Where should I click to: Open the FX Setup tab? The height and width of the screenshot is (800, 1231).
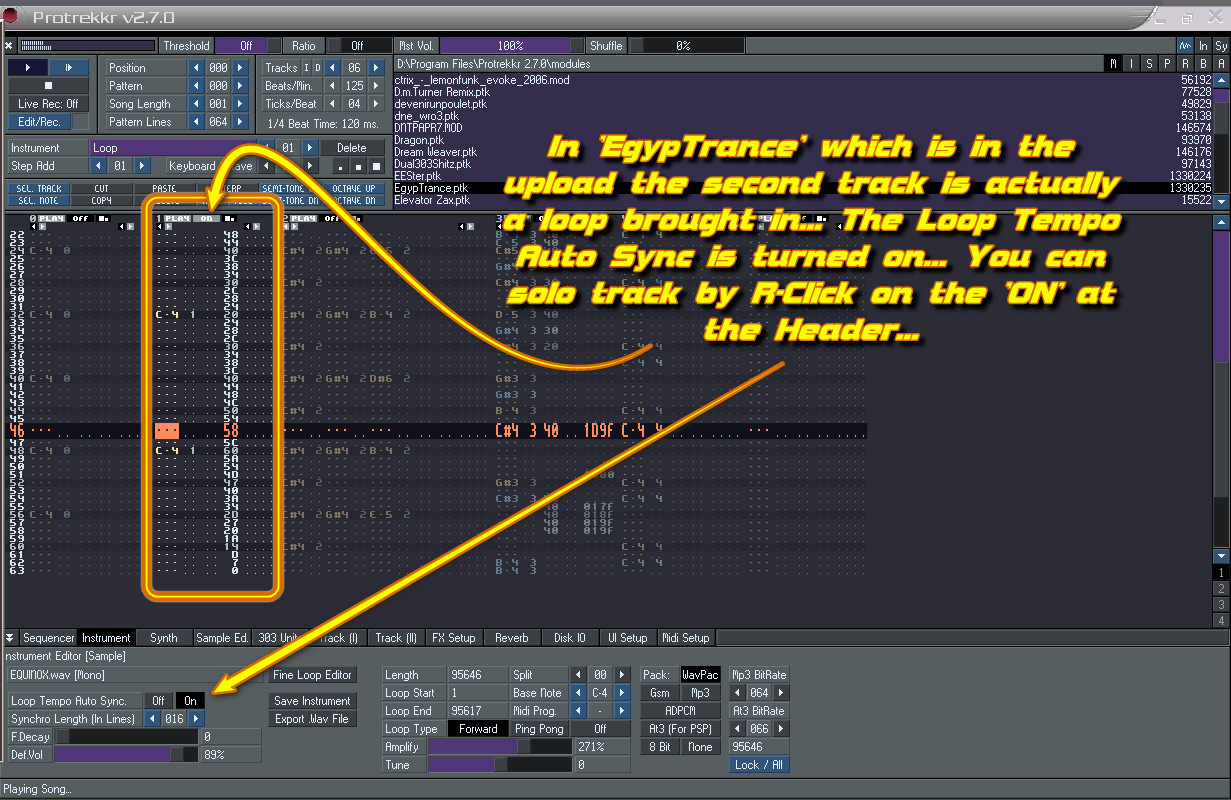click(x=454, y=637)
